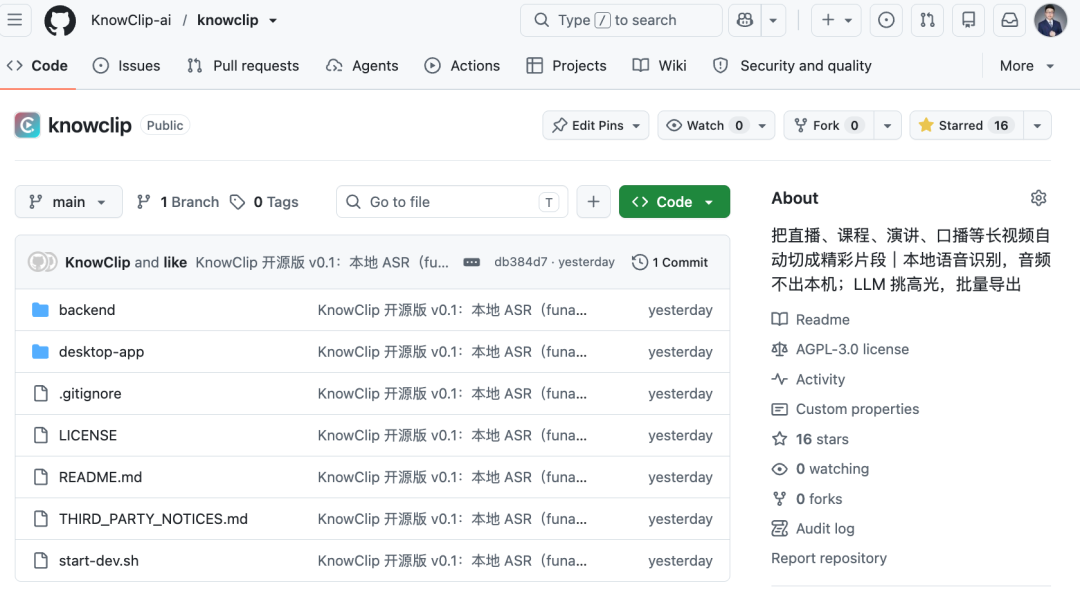This screenshot has width=1080, height=594.
Task: View the 1 Commit history
Action: 669,263
